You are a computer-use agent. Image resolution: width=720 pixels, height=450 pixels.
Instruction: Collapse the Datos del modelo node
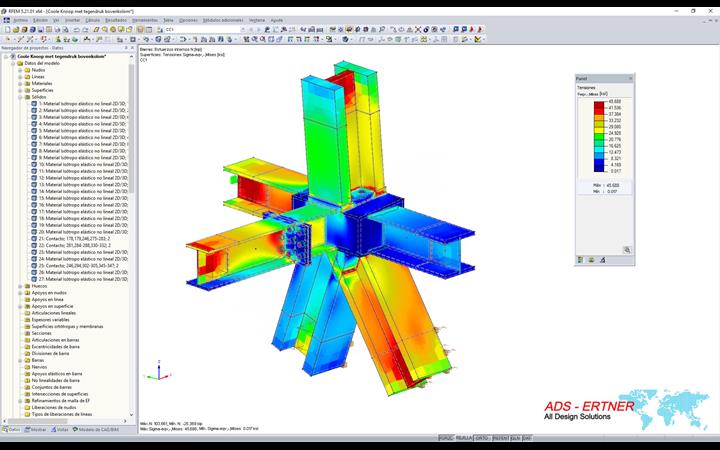[x=13, y=63]
